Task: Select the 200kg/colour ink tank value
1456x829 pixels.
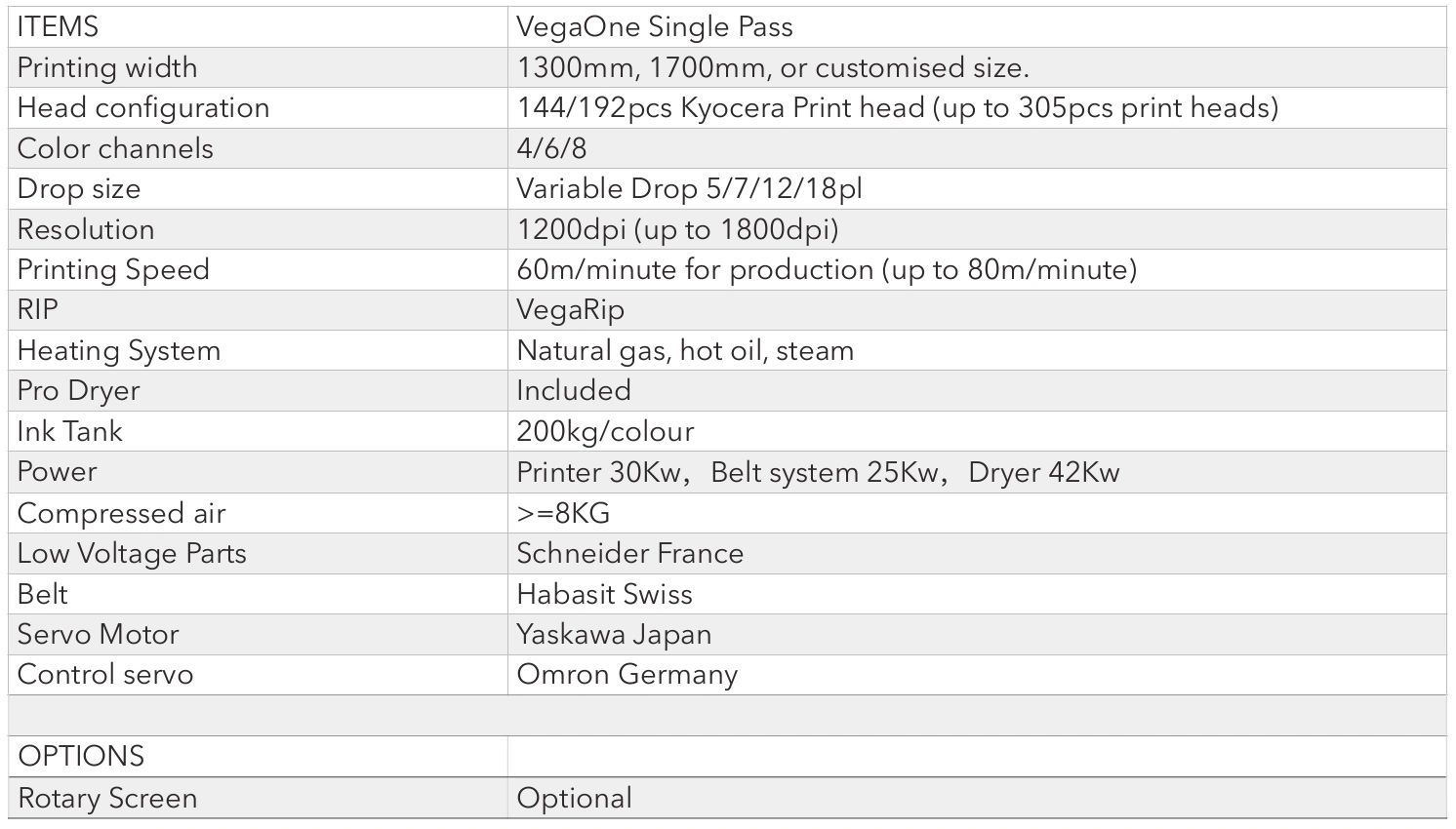Action: pos(605,431)
